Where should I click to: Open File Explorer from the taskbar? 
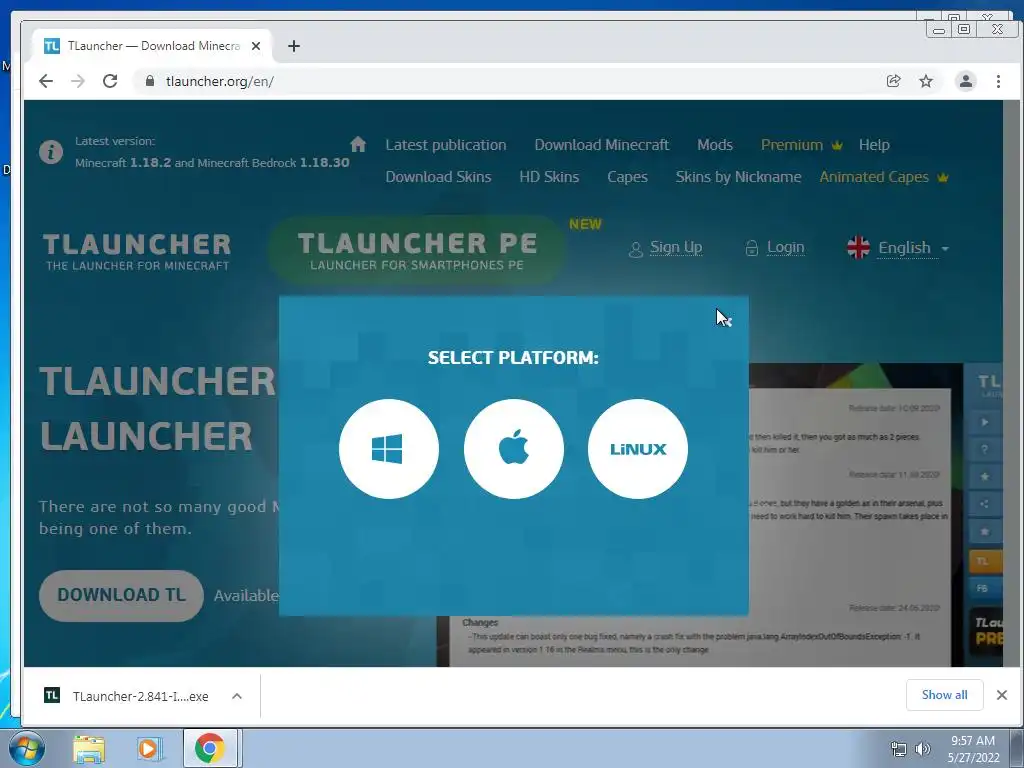tap(89, 748)
